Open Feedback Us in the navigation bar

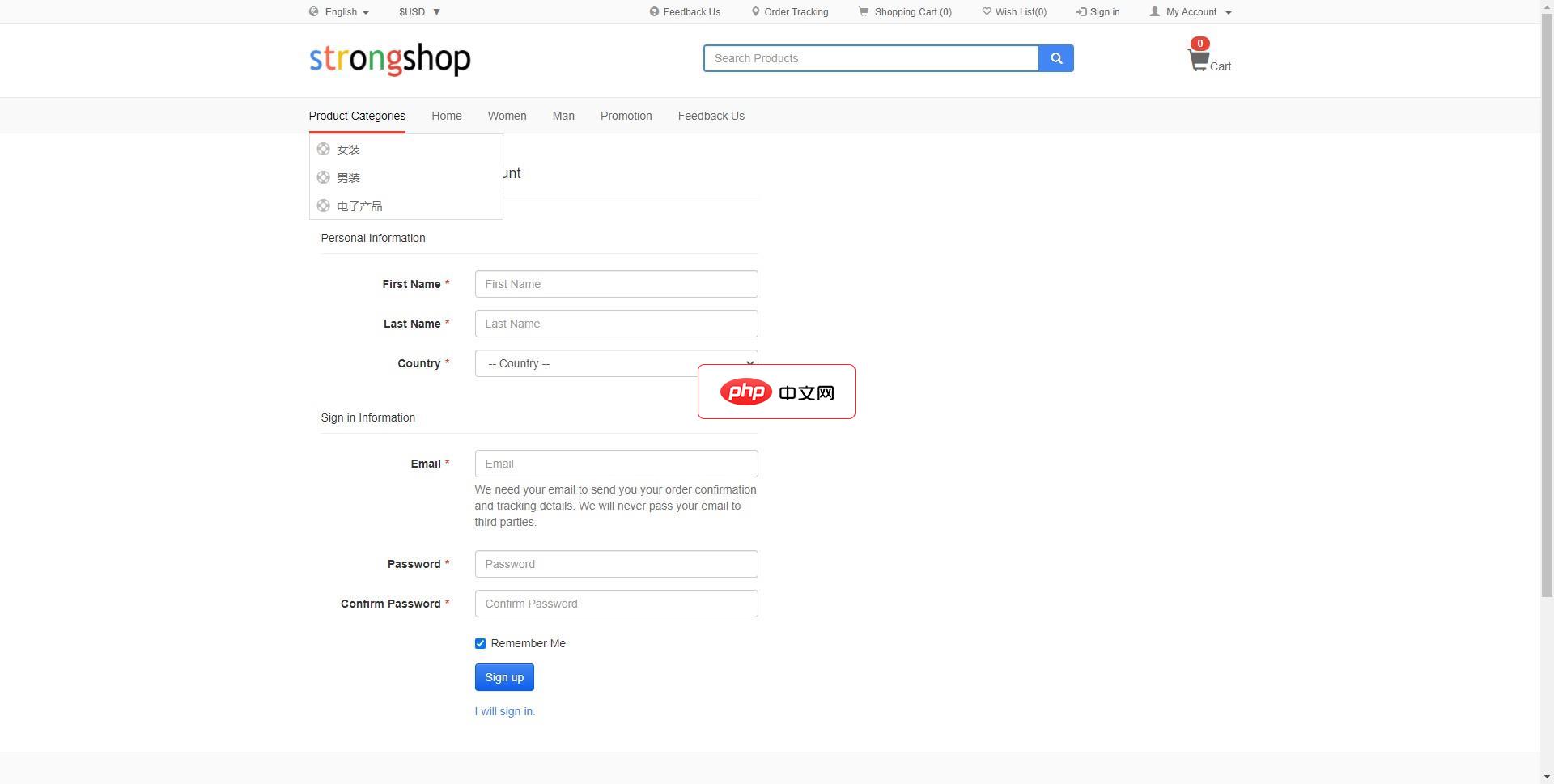[x=711, y=116]
